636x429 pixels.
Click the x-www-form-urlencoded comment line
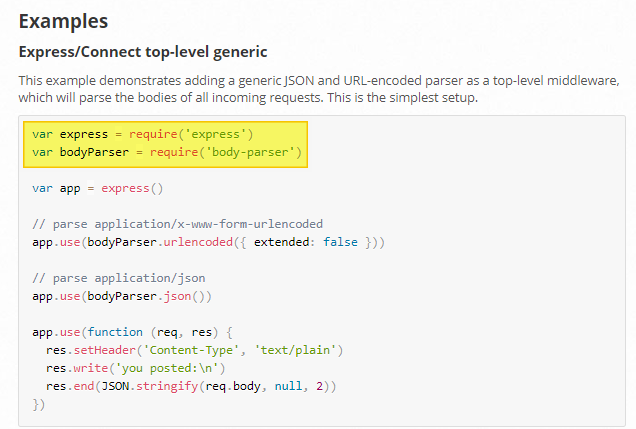point(178,224)
